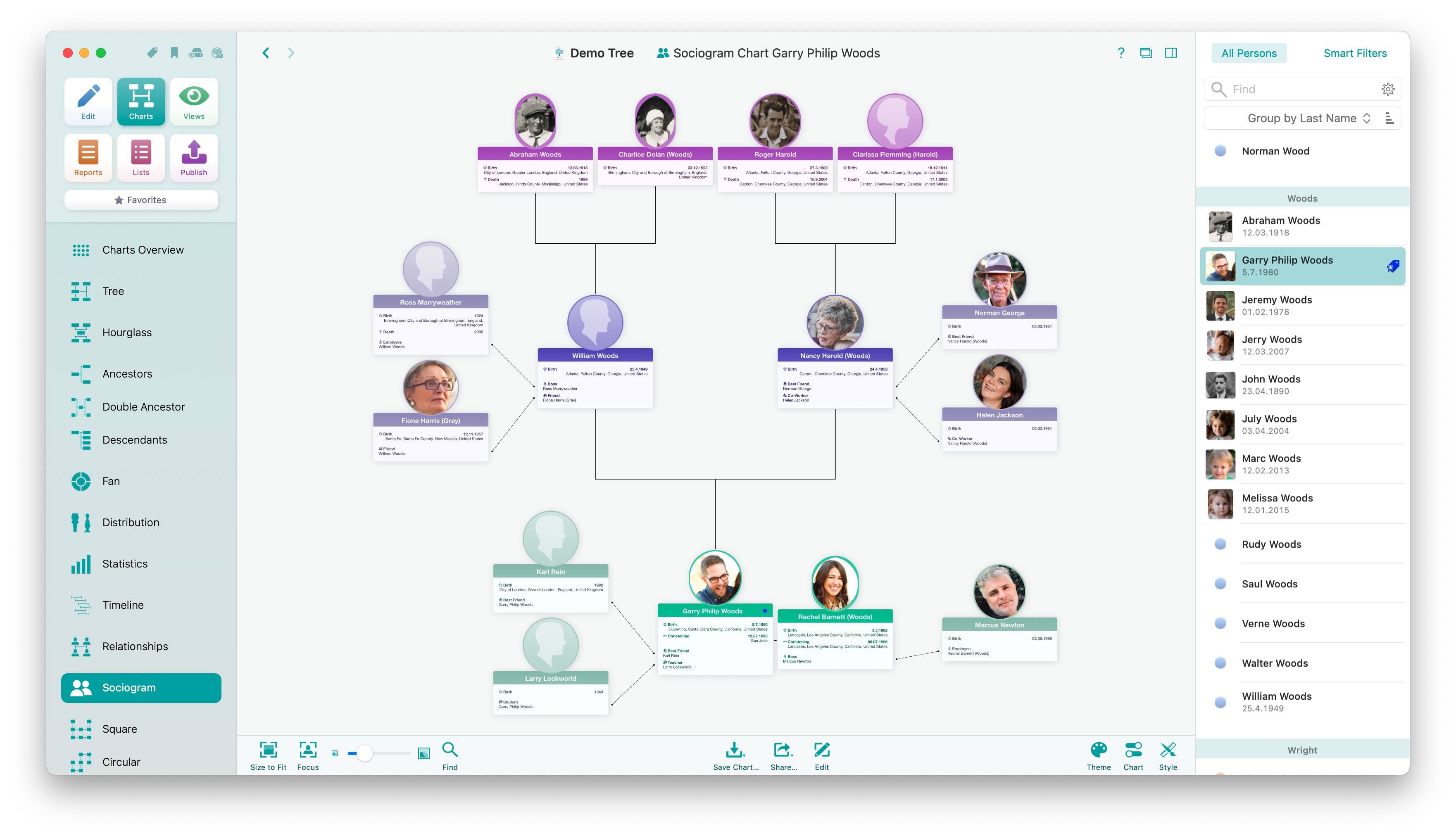Adjust the zoom level slider
This screenshot has width=1456, height=836.
pyautogui.click(x=362, y=753)
